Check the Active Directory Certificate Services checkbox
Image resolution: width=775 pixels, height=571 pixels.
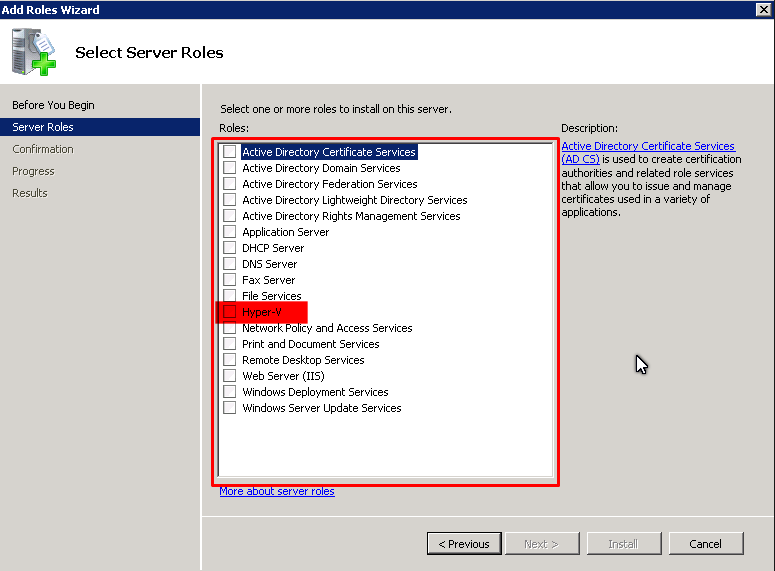coord(229,151)
